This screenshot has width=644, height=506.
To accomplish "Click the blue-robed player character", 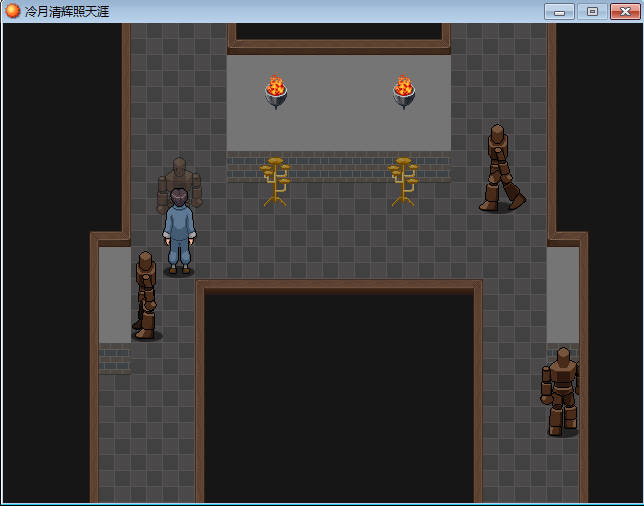I will coord(179,232).
